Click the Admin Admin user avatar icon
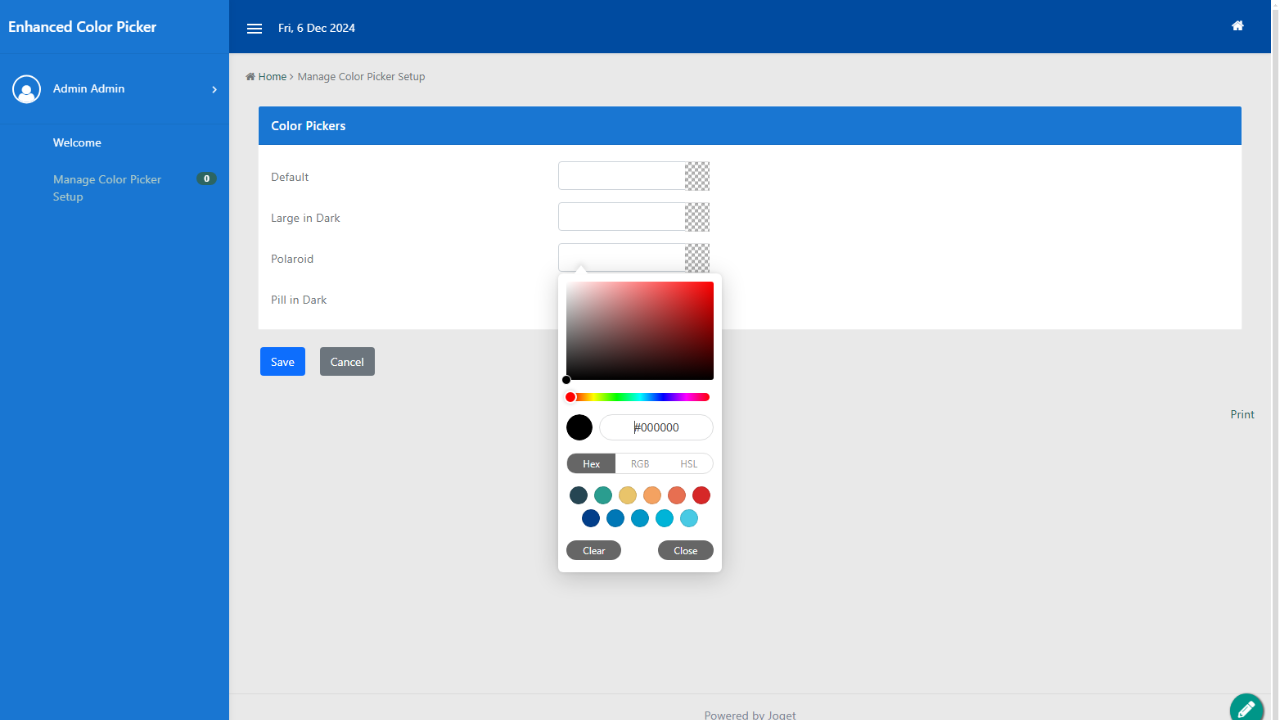 [x=26, y=89]
